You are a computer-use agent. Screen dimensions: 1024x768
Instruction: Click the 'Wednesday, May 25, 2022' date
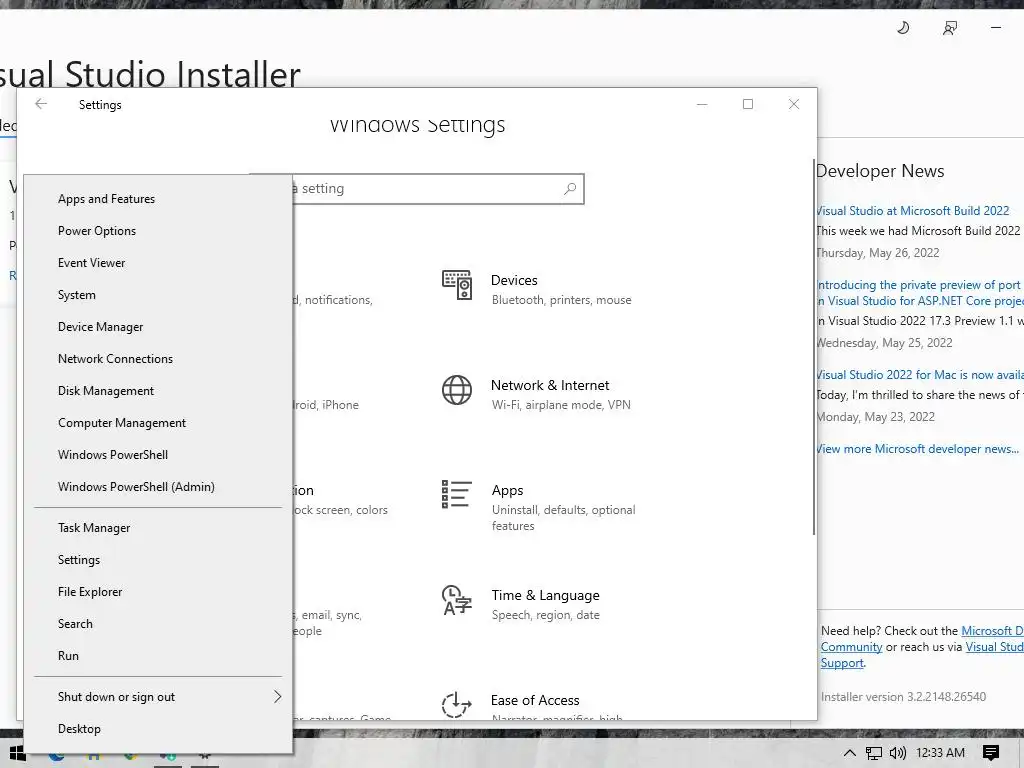click(885, 343)
